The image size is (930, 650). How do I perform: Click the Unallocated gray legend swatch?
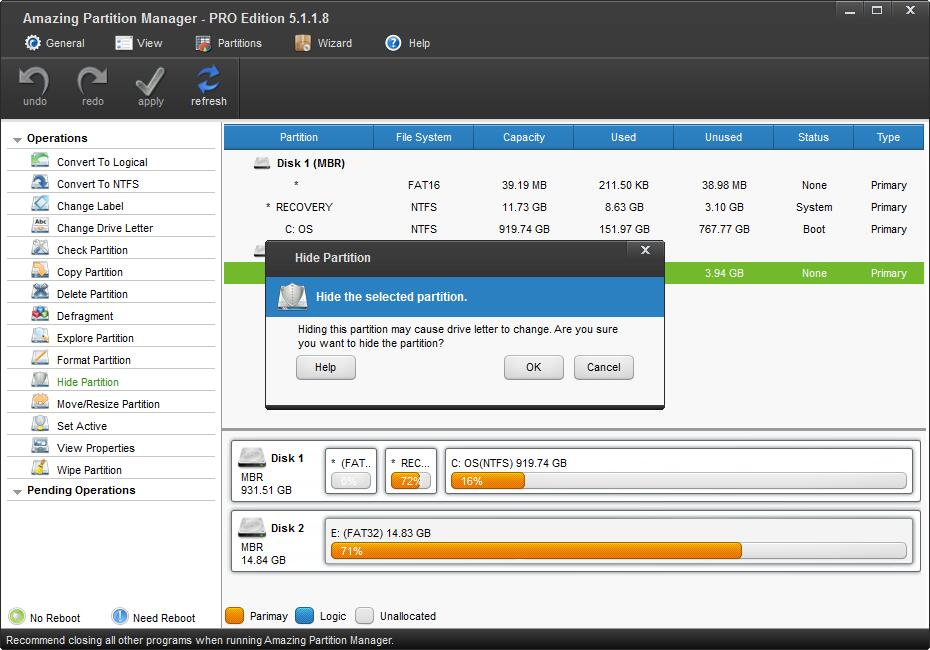(364, 616)
